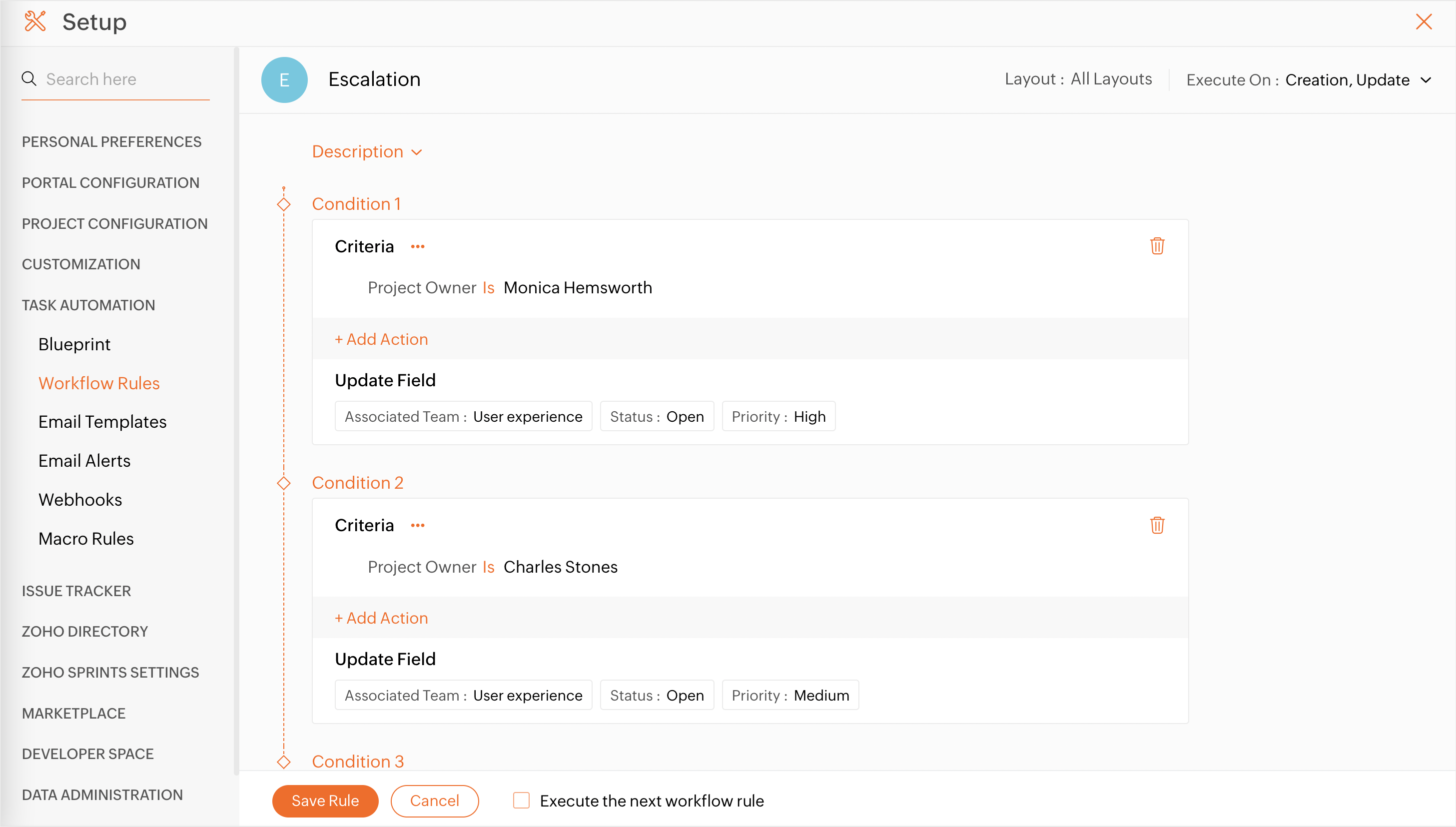Close the Setup panel with X
This screenshot has width=1456, height=827.
point(1423,21)
